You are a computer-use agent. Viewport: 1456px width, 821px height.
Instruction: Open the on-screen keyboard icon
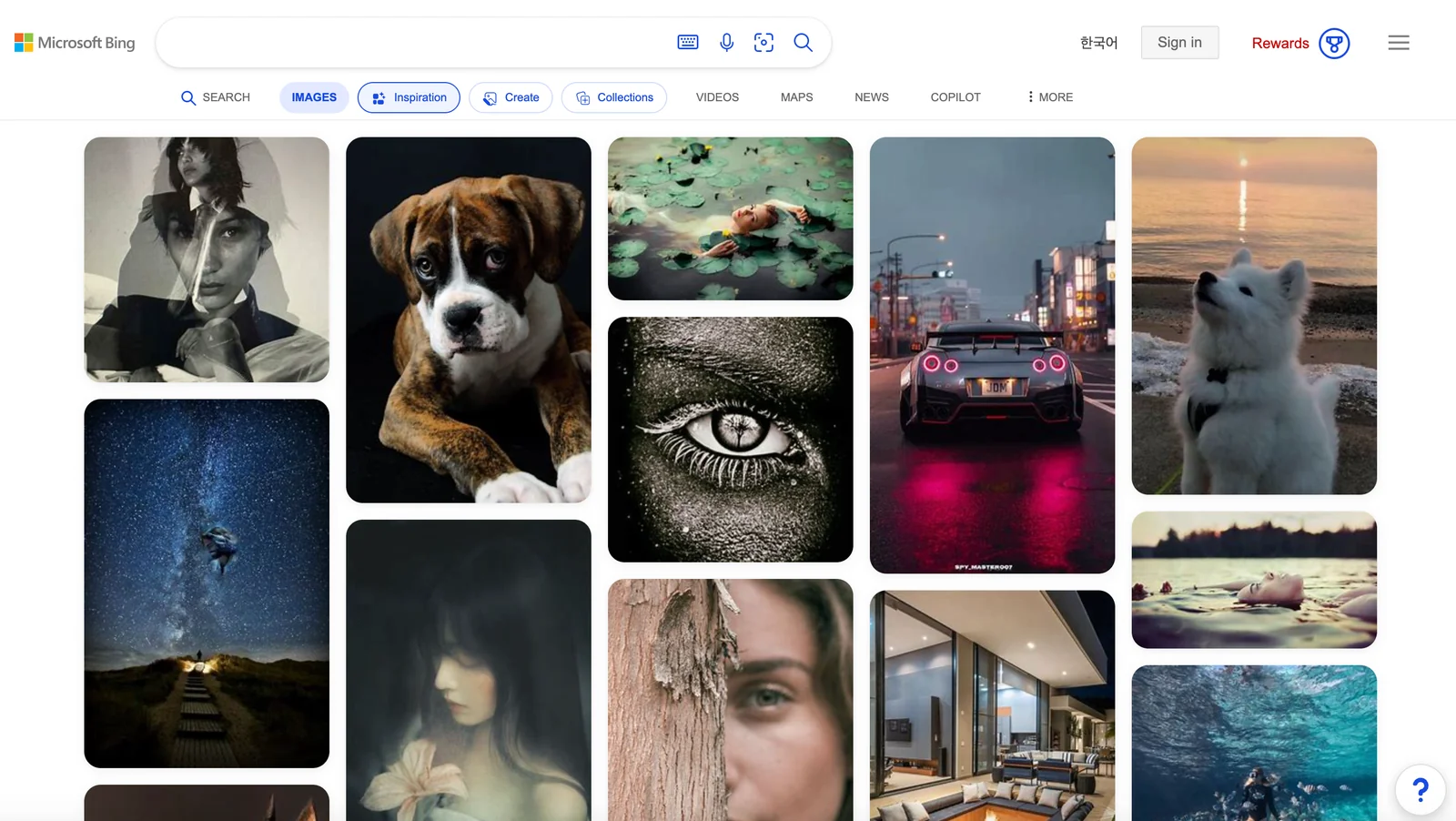click(x=688, y=43)
